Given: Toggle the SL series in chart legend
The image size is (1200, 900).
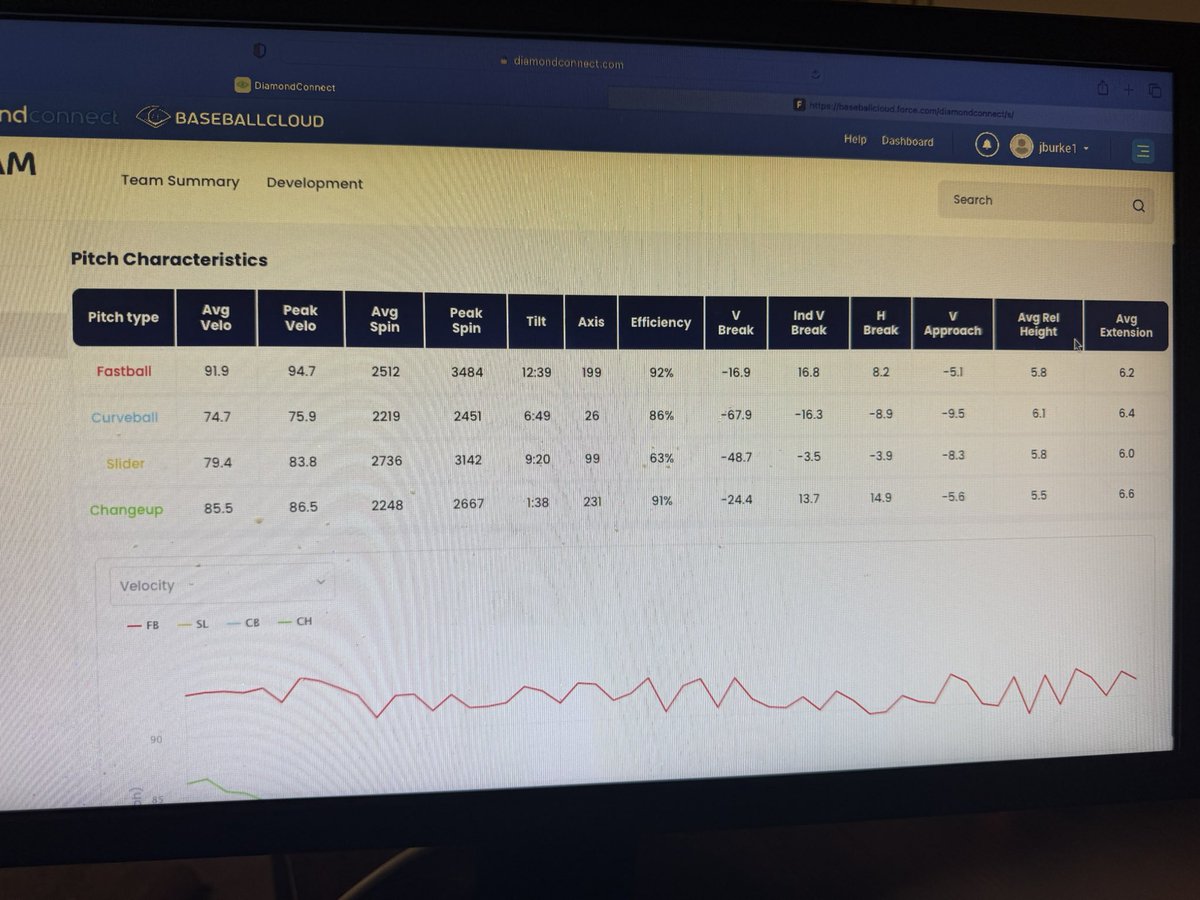Looking at the screenshot, I should (193, 622).
